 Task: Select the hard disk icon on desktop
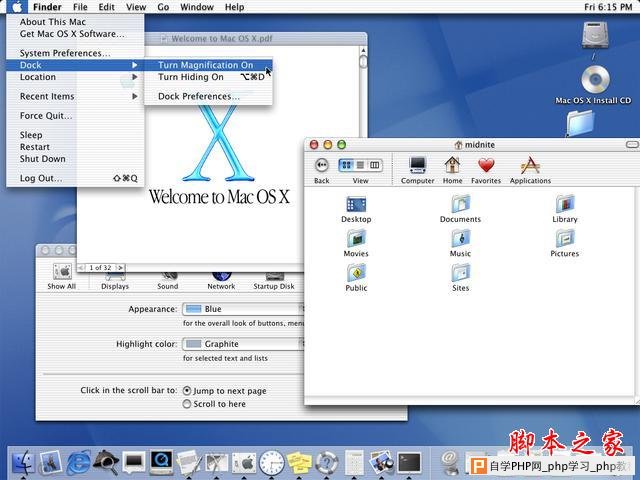click(595, 41)
